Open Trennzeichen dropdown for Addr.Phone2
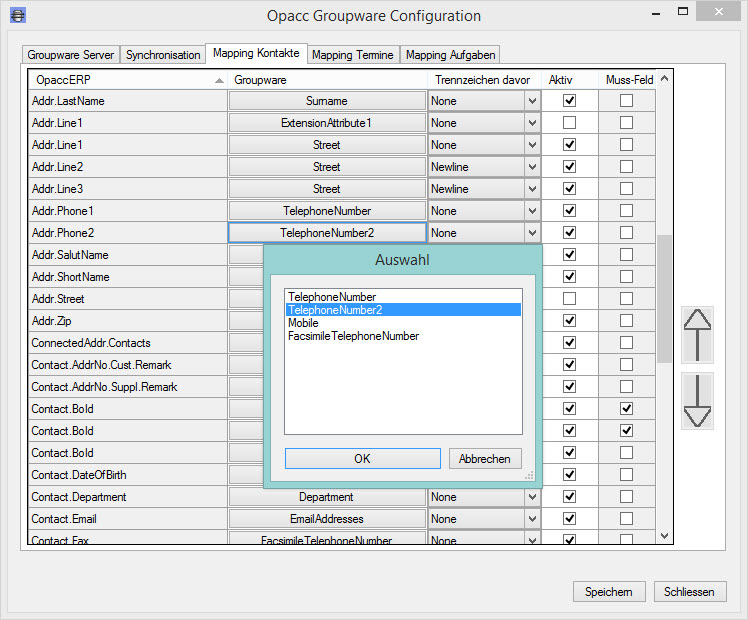This screenshot has height=620, width=748. tap(532, 232)
